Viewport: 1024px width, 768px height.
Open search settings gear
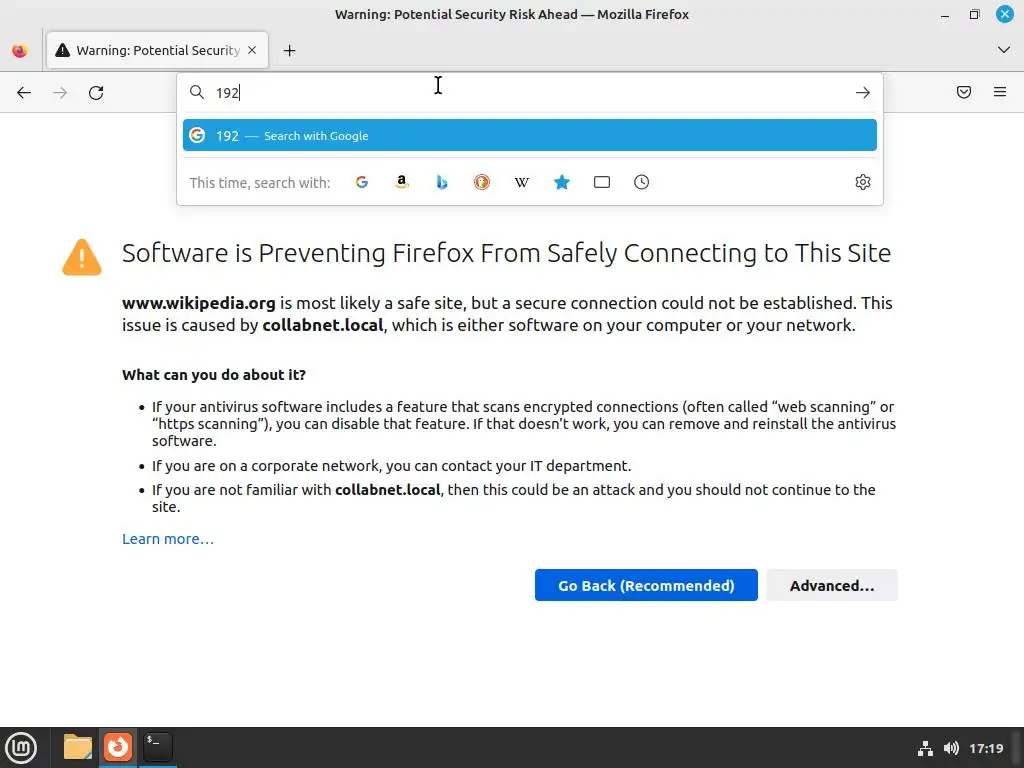tap(863, 182)
